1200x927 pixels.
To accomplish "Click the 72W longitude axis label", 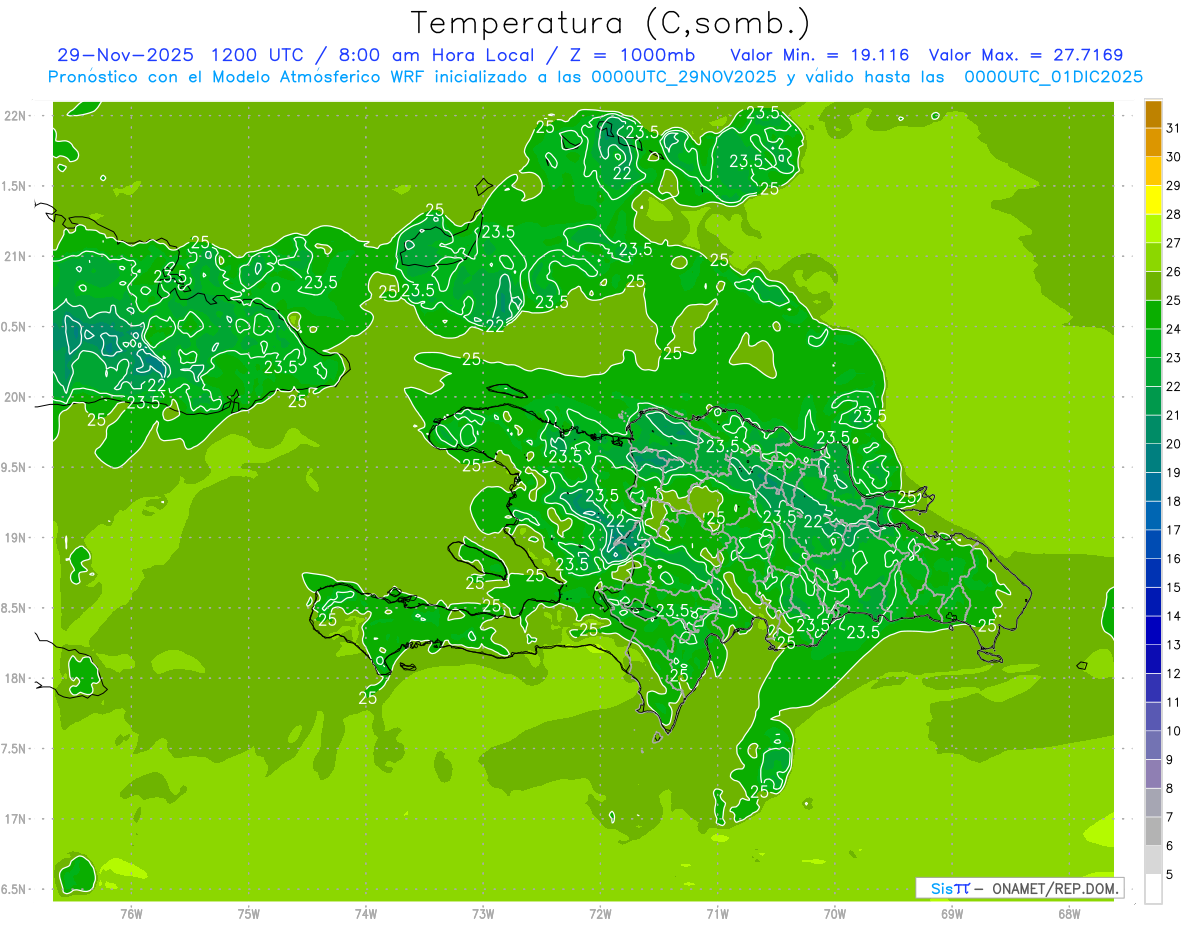I will (600, 913).
